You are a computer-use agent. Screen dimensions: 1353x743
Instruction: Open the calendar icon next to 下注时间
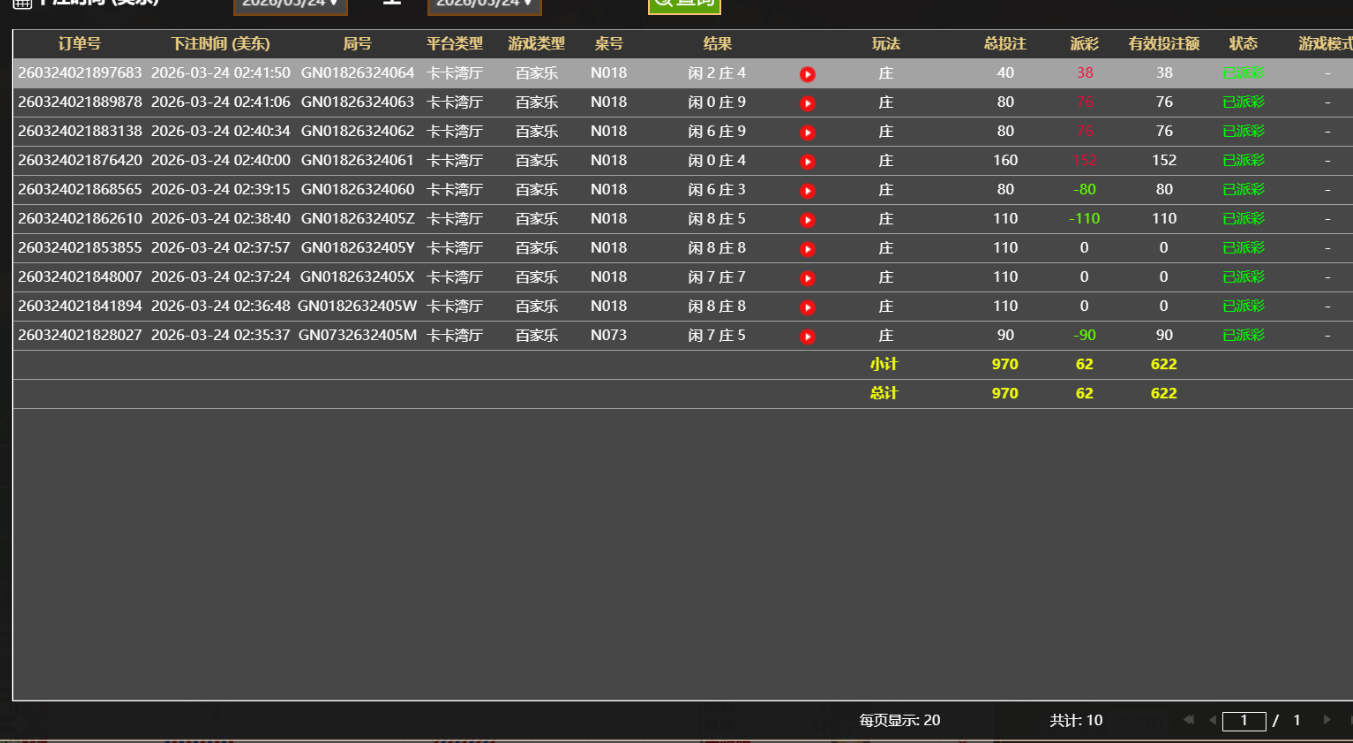(x=22, y=6)
